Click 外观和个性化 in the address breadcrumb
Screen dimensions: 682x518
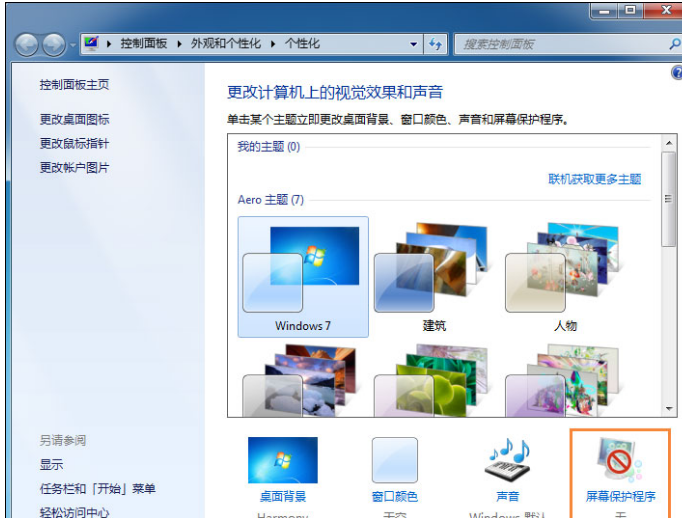click(x=226, y=43)
